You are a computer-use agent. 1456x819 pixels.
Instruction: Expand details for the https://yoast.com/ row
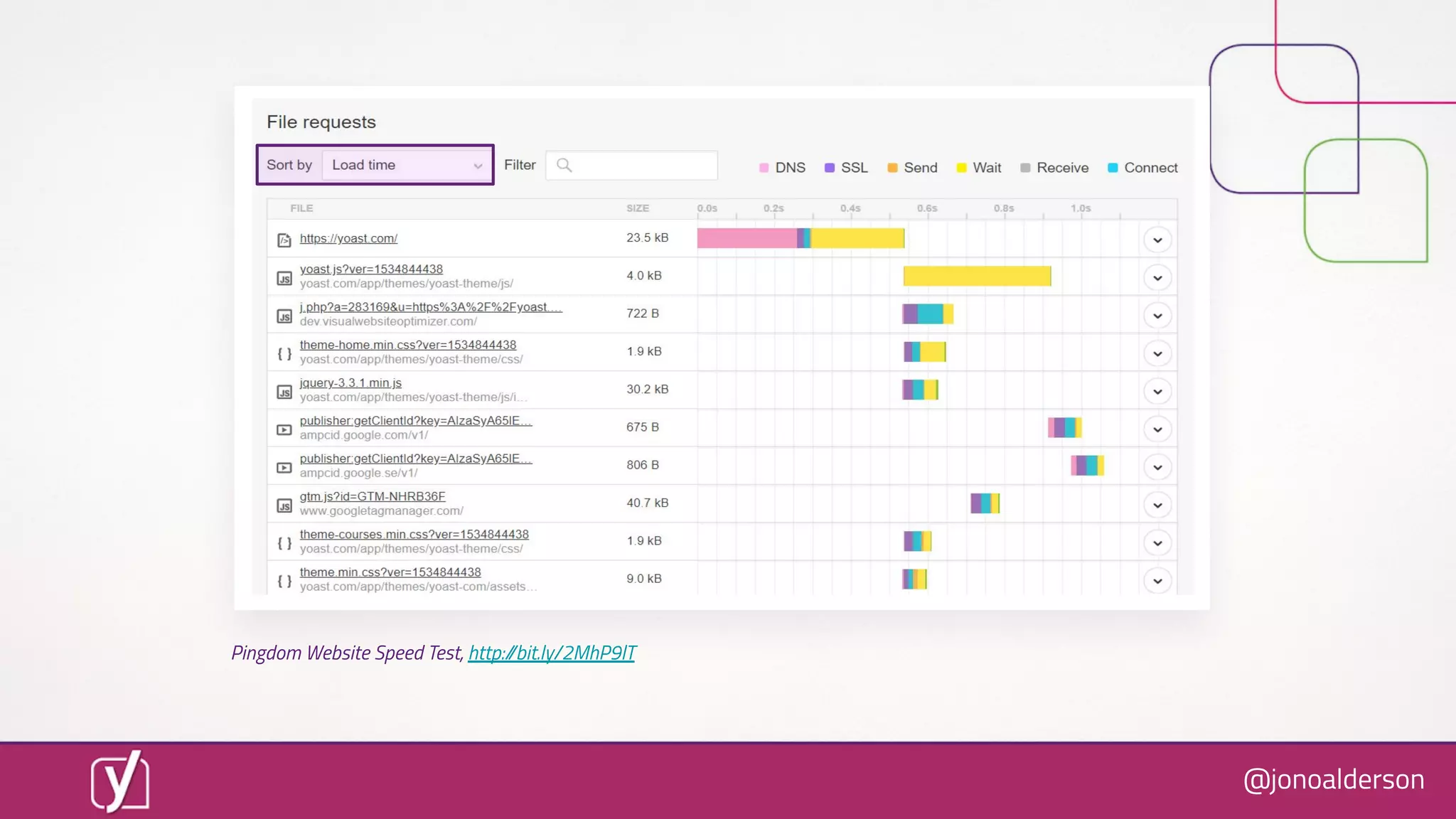(1157, 240)
